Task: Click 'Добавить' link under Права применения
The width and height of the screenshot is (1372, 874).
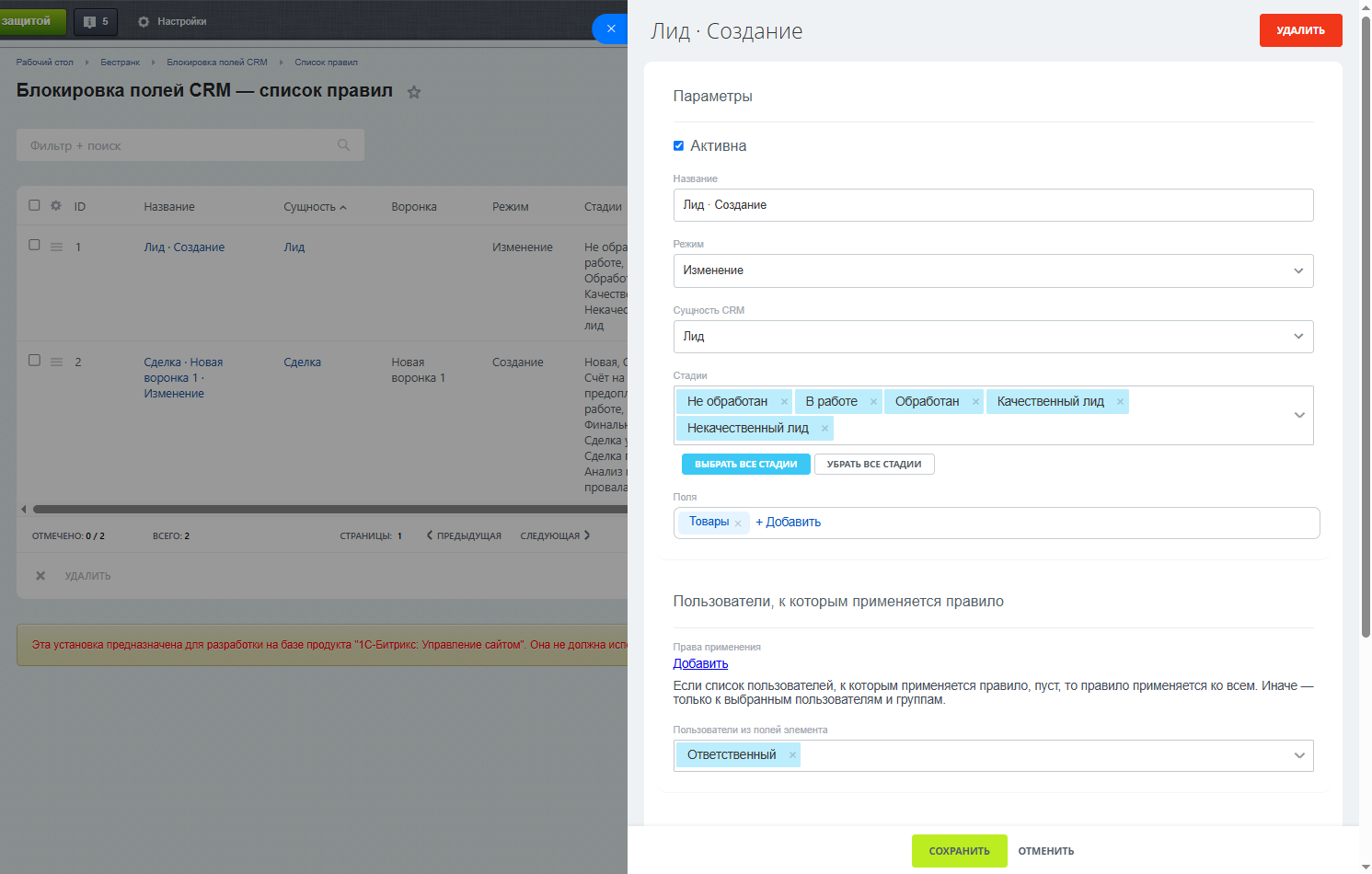Action: pyautogui.click(x=700, y=663)
